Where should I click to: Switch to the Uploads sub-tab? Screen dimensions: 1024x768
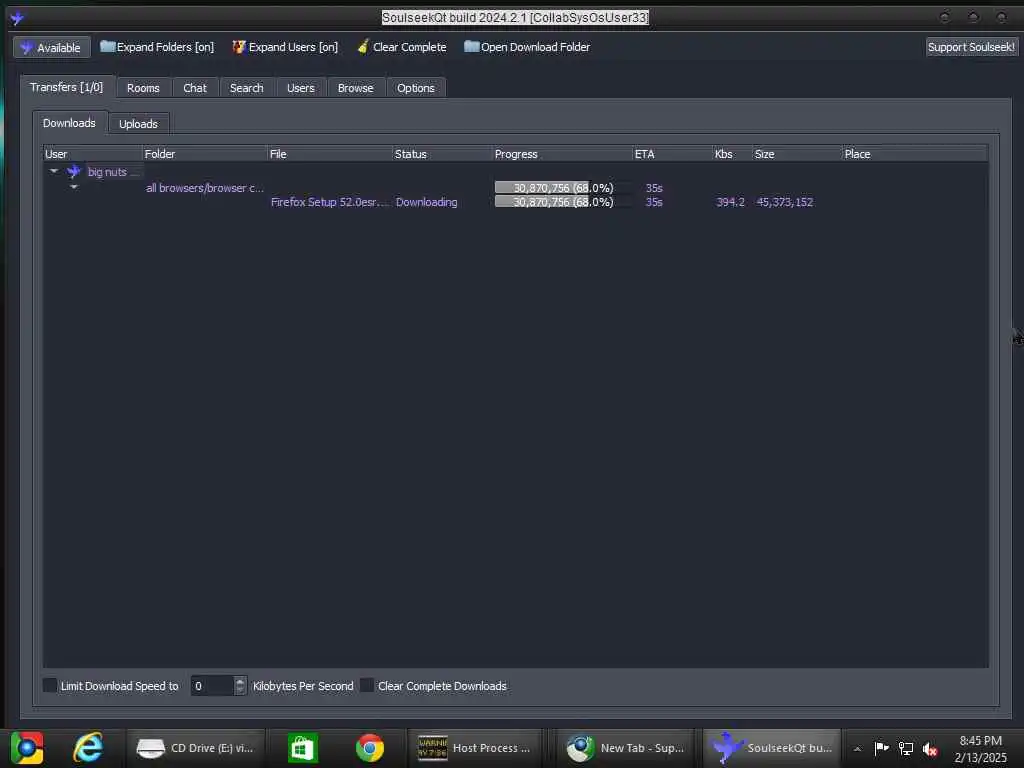138,124
